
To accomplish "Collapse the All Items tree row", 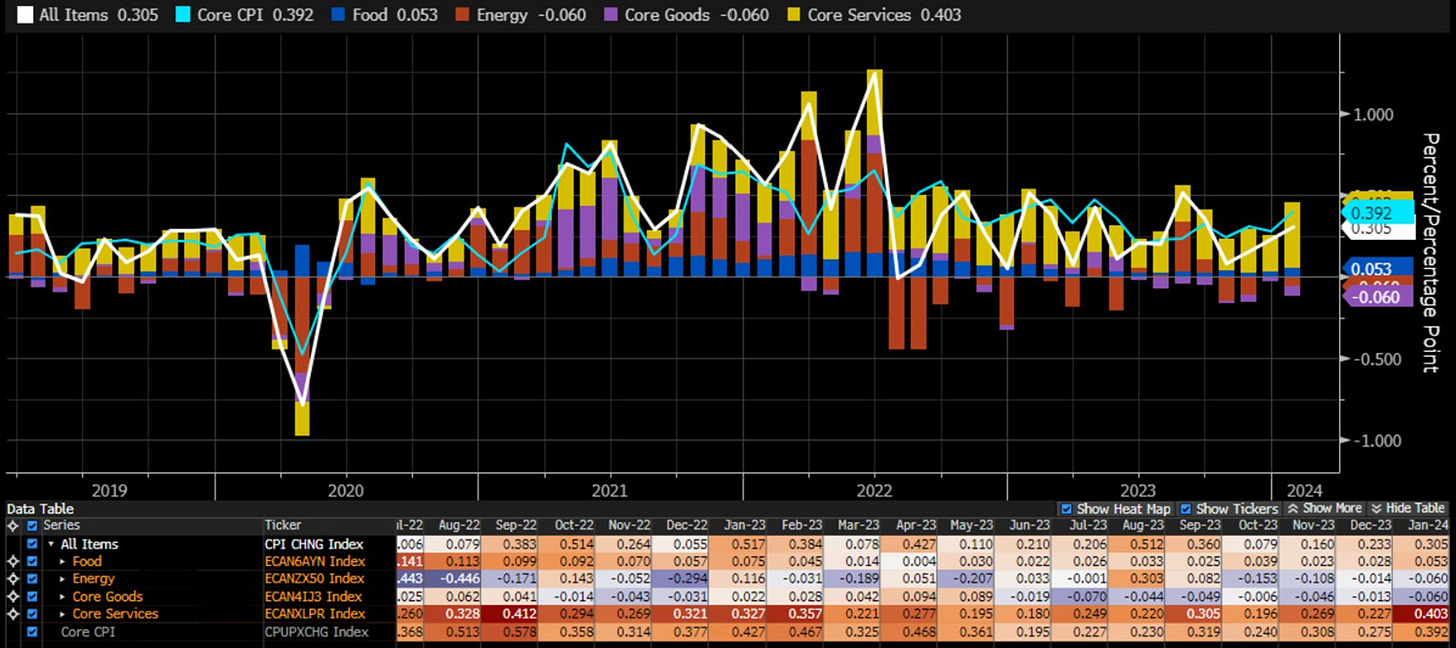I will pos(51,545).
